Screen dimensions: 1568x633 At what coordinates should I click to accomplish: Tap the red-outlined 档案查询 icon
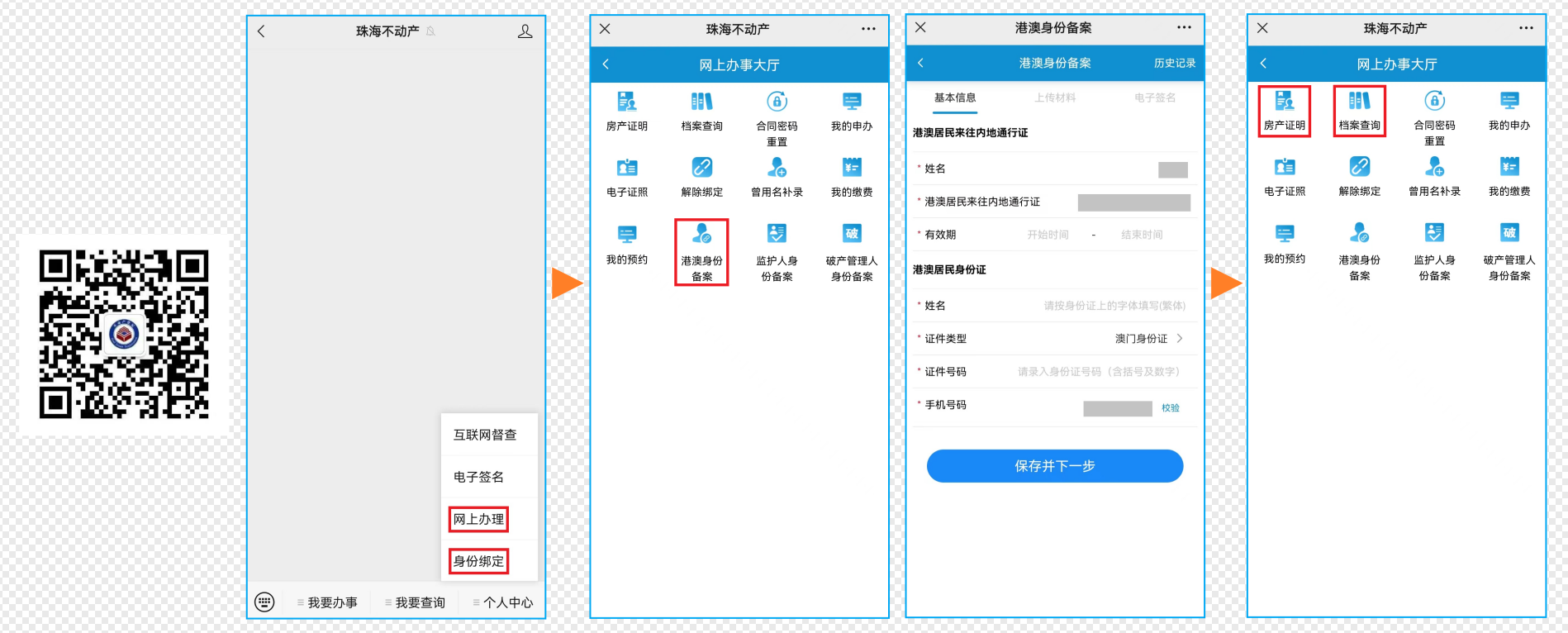pyautogui.click(x=1359, y=111)
